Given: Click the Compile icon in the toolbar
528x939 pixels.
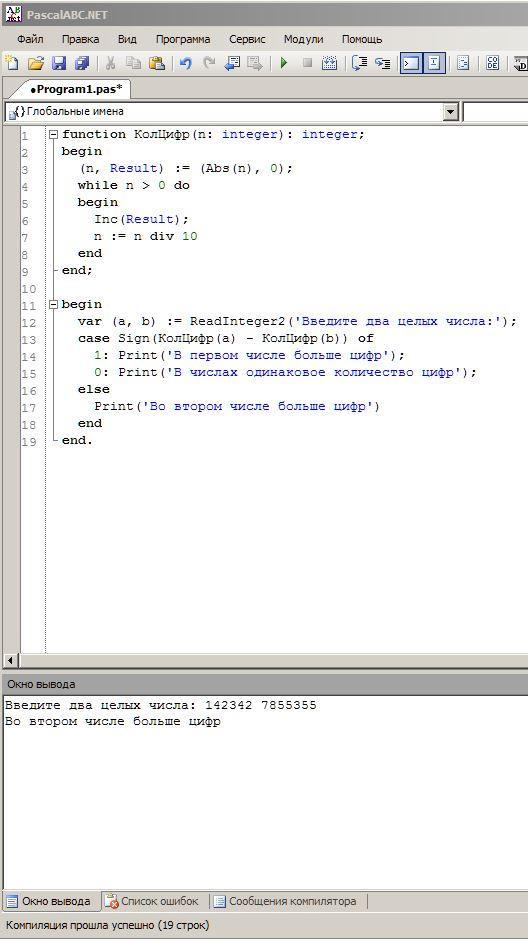Looking at the screenshot, I should tap(330, 63).
